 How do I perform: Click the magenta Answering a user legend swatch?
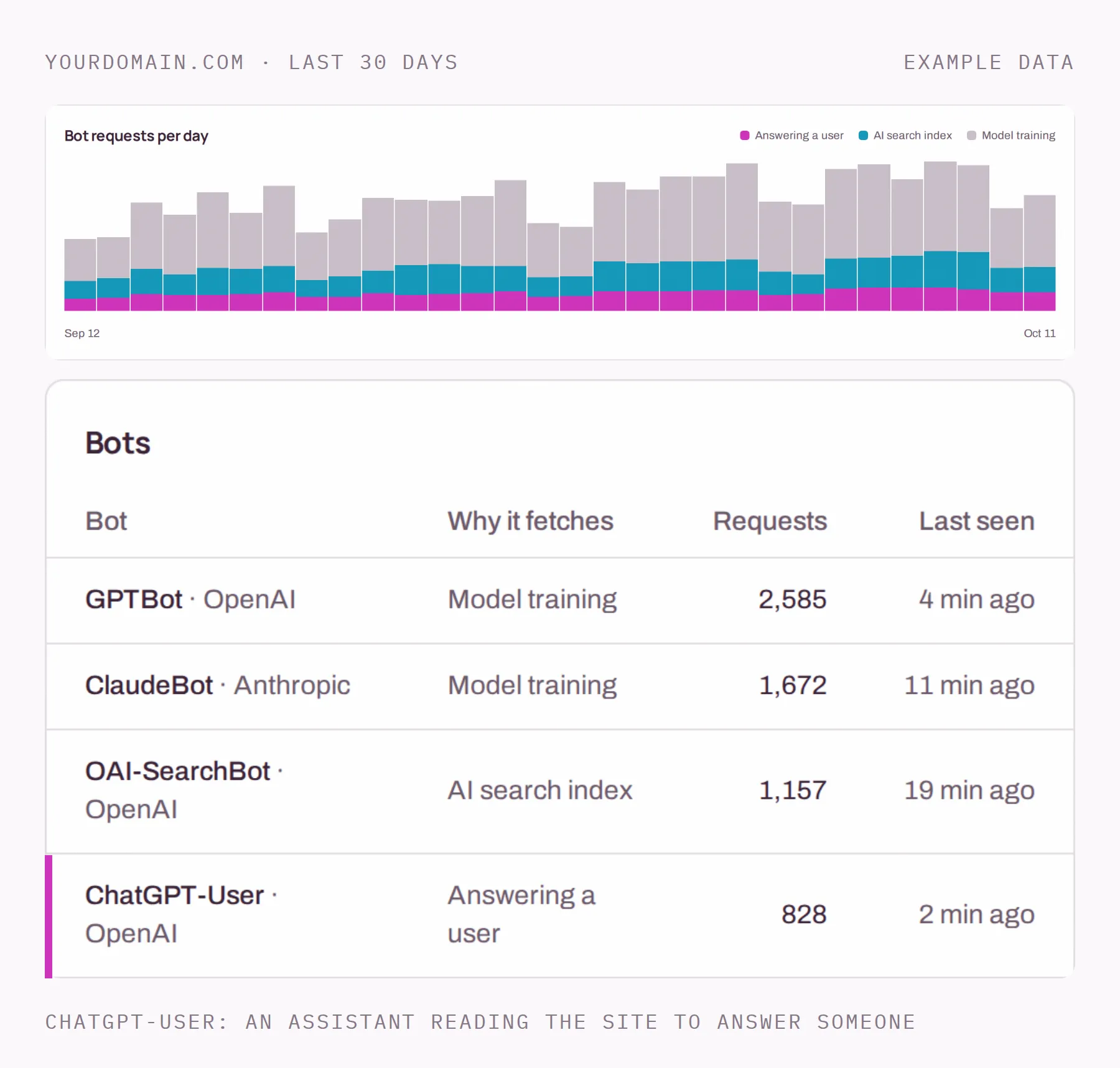click(744, 136)
